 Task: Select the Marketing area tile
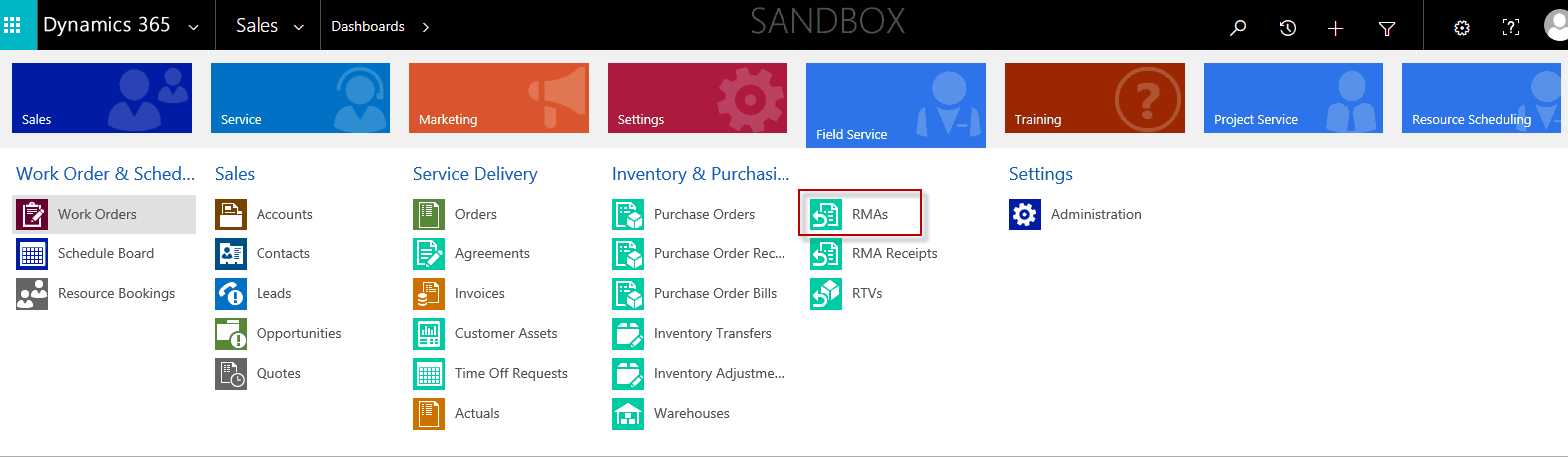tap(499, 98)
